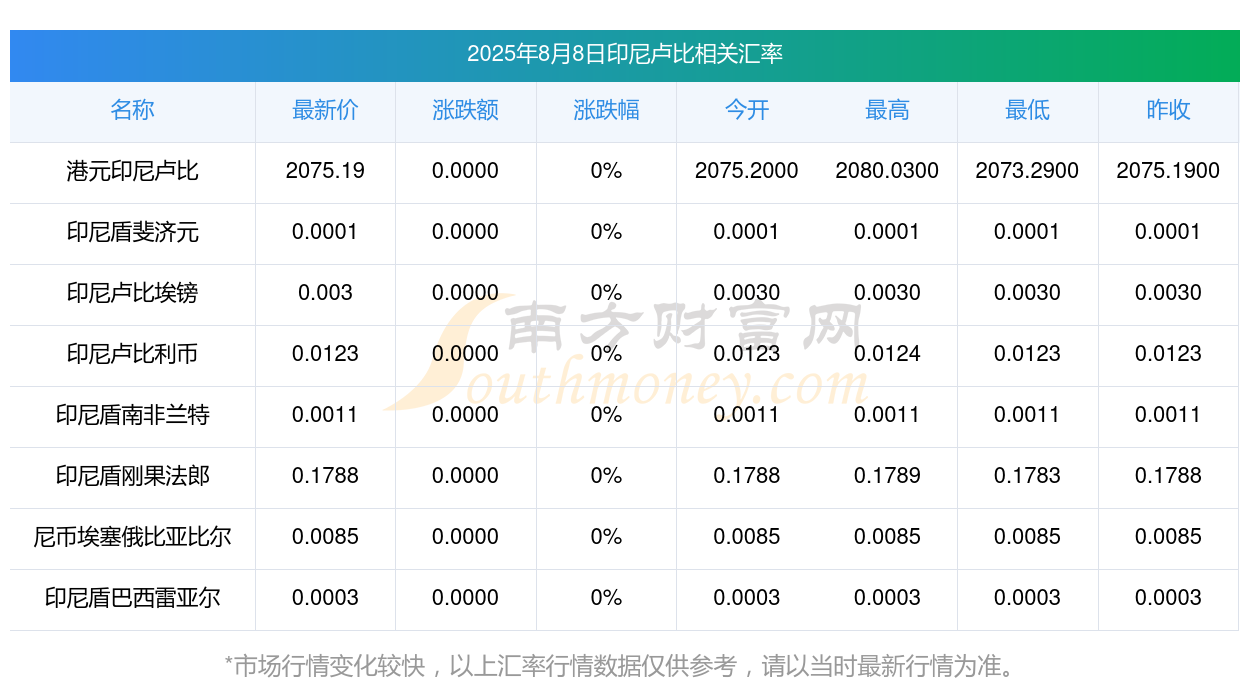Click the high value 0.1789
Viewport: 1250px width, 698px height.
coord(887,476)
